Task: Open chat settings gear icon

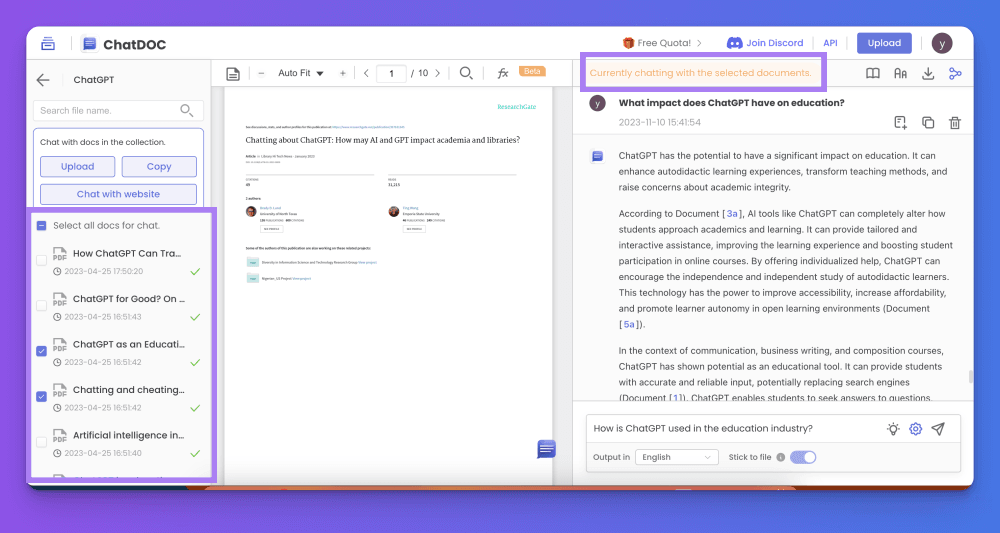Action: pos(915,429)
